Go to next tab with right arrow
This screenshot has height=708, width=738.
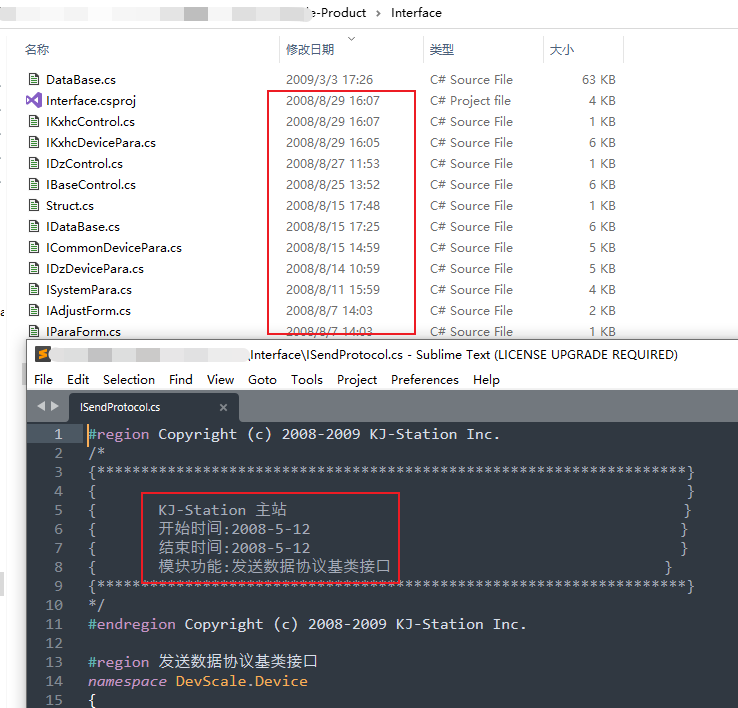55,406
